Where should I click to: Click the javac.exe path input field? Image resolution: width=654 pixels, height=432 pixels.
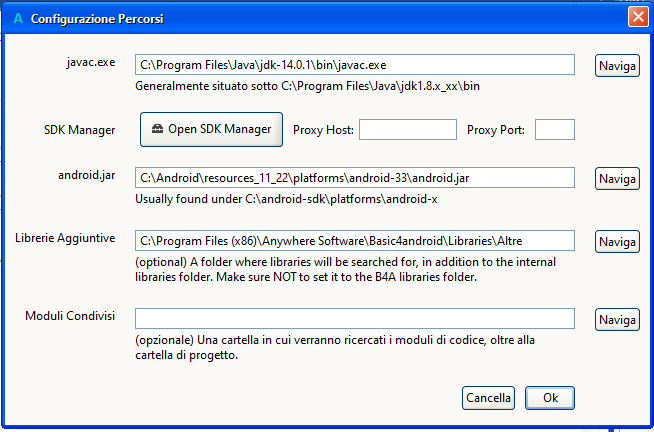pos(355,65)
